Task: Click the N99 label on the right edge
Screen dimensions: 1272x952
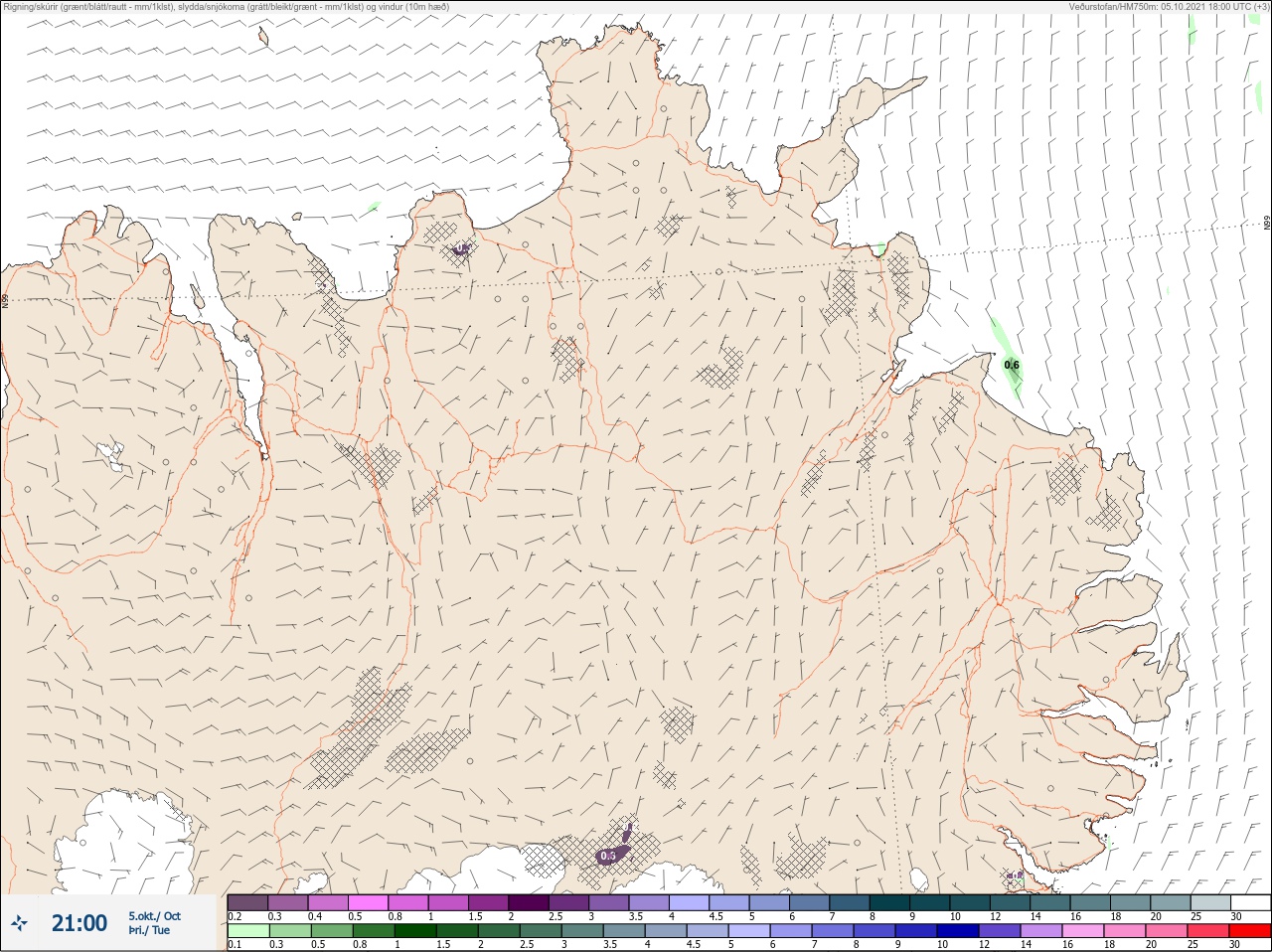Action: [x=1267, y=224]
